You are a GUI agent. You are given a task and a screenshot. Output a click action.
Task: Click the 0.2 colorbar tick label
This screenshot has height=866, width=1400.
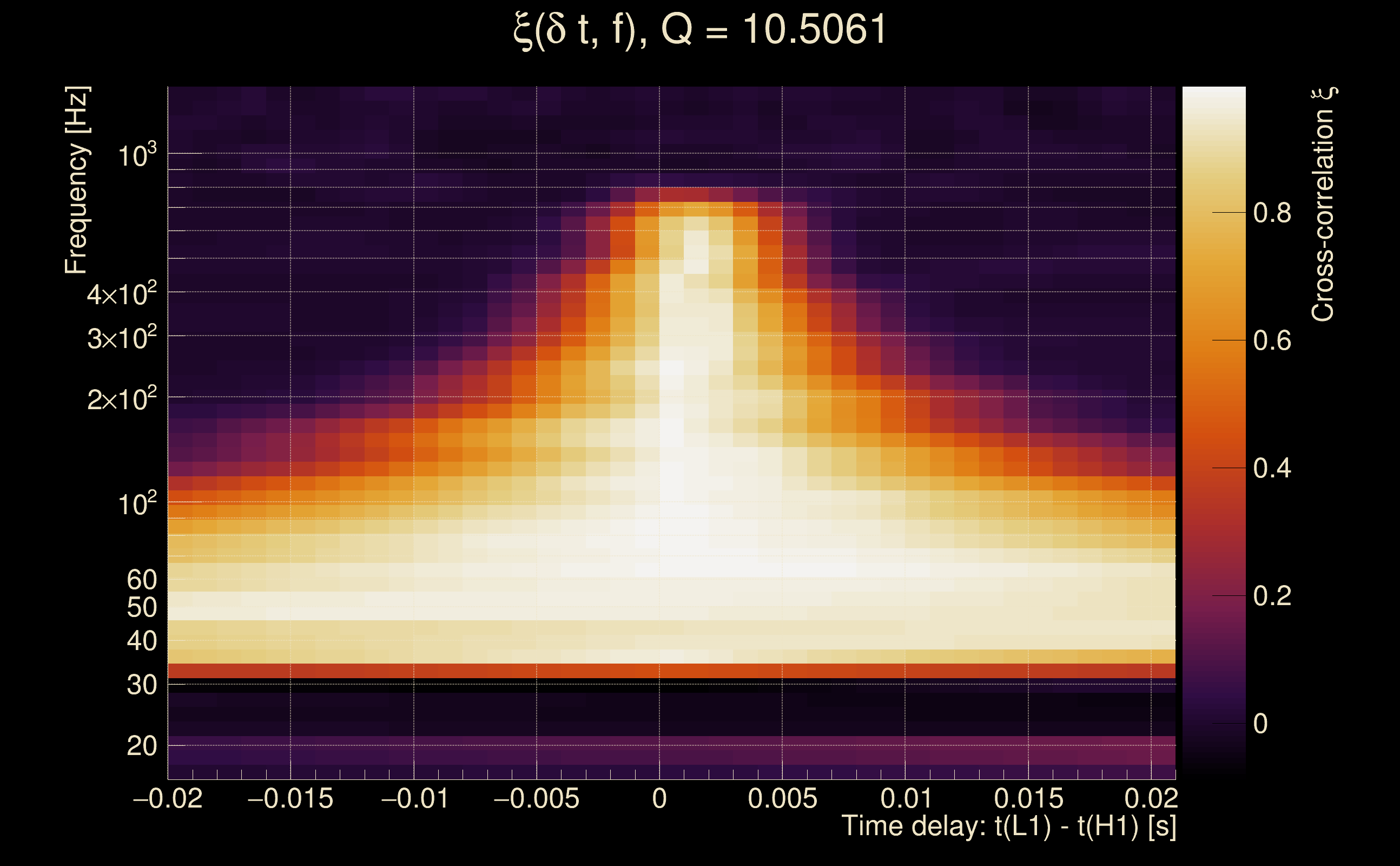[1272, 596]
